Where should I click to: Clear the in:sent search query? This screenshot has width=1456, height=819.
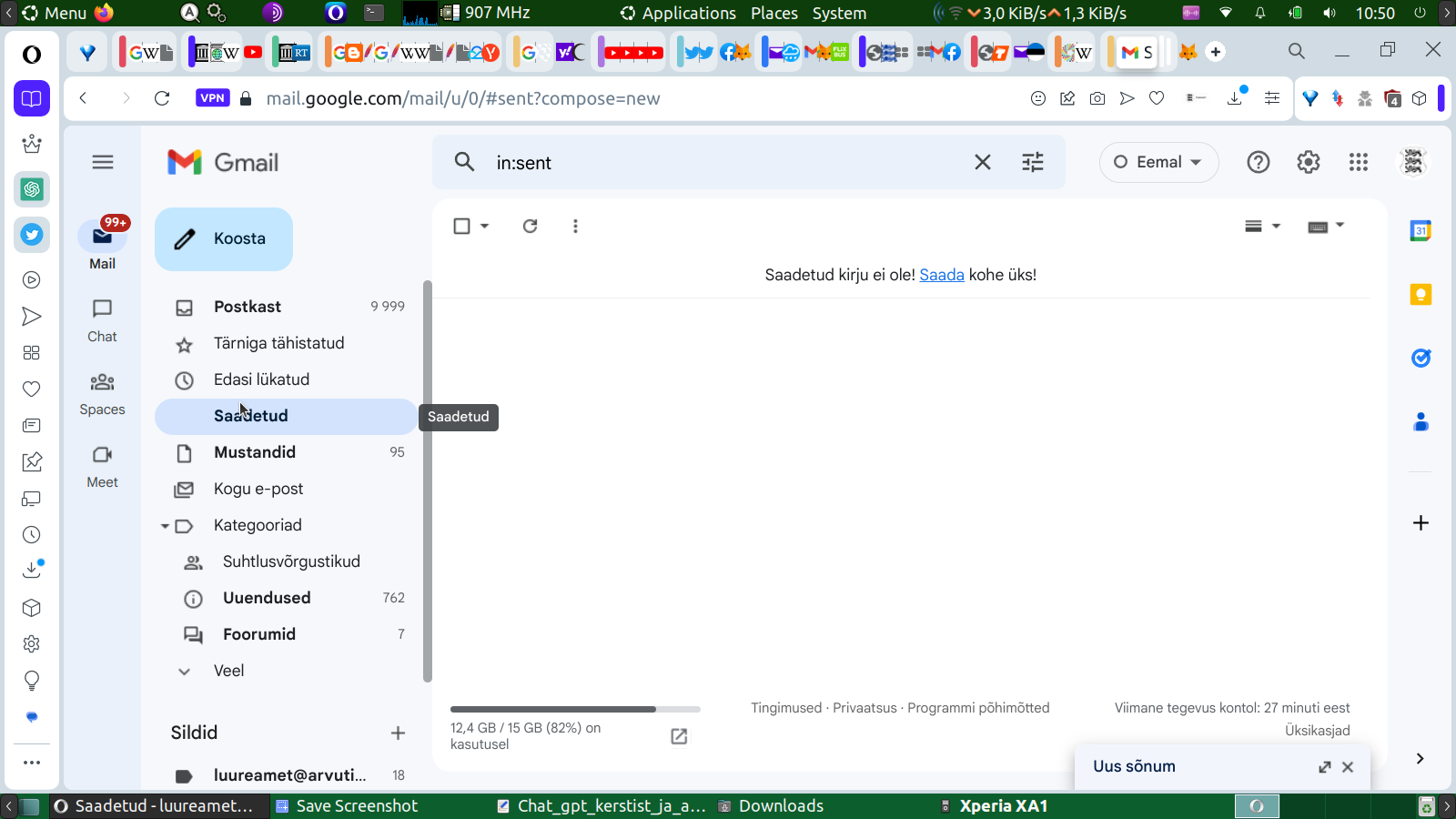click(983, 162)
